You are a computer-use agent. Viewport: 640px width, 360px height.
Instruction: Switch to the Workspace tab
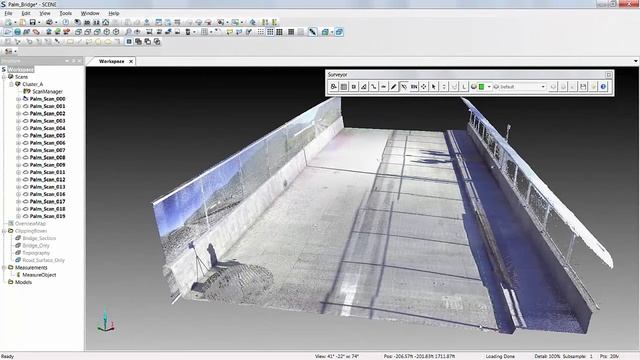click(111, 61)
